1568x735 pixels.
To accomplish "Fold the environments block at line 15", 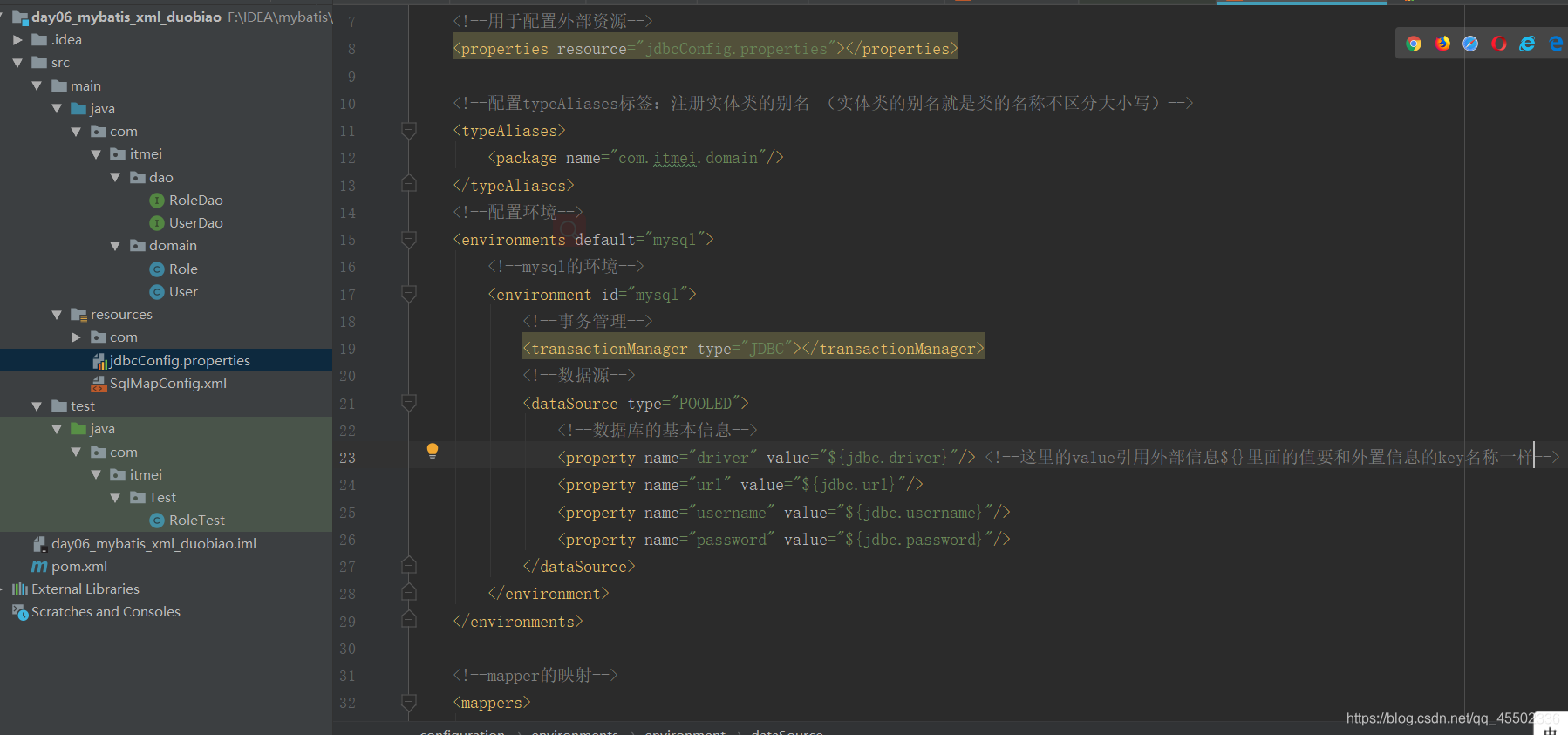I will (x=408, y=239).
